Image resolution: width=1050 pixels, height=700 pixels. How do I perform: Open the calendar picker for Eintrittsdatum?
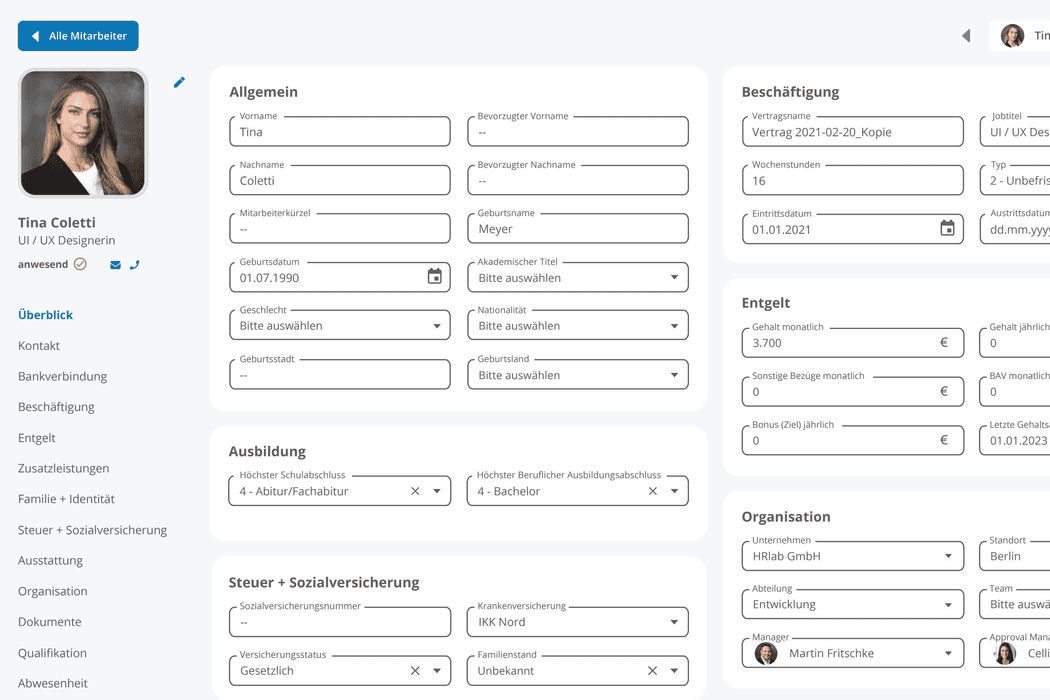947,228
